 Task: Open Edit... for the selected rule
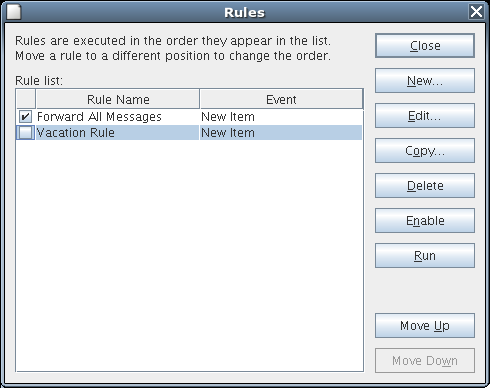[x=425, y=116]
